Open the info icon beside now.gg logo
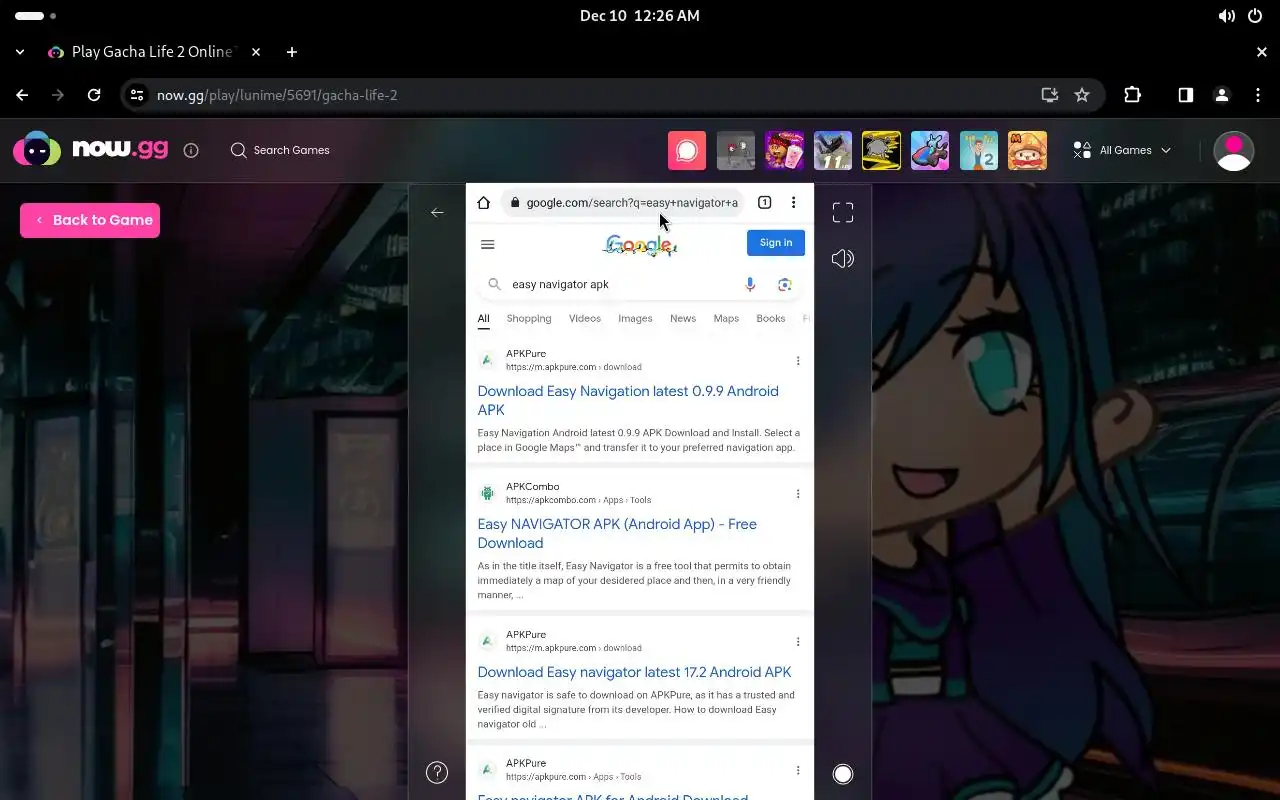Image resolution: width=1280 pixels, height=800 pixels. point(191,150)
